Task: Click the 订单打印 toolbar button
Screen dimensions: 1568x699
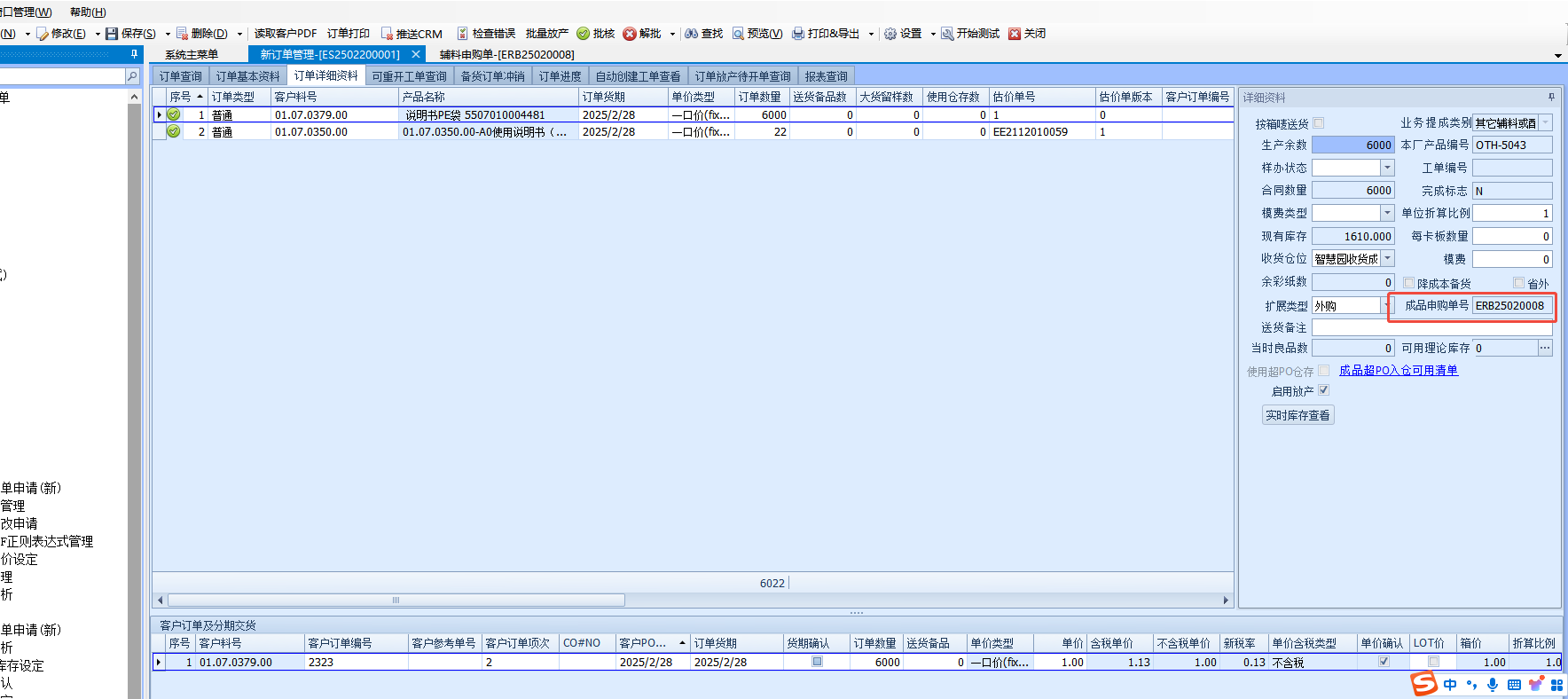Action: [x=349, y=34]
